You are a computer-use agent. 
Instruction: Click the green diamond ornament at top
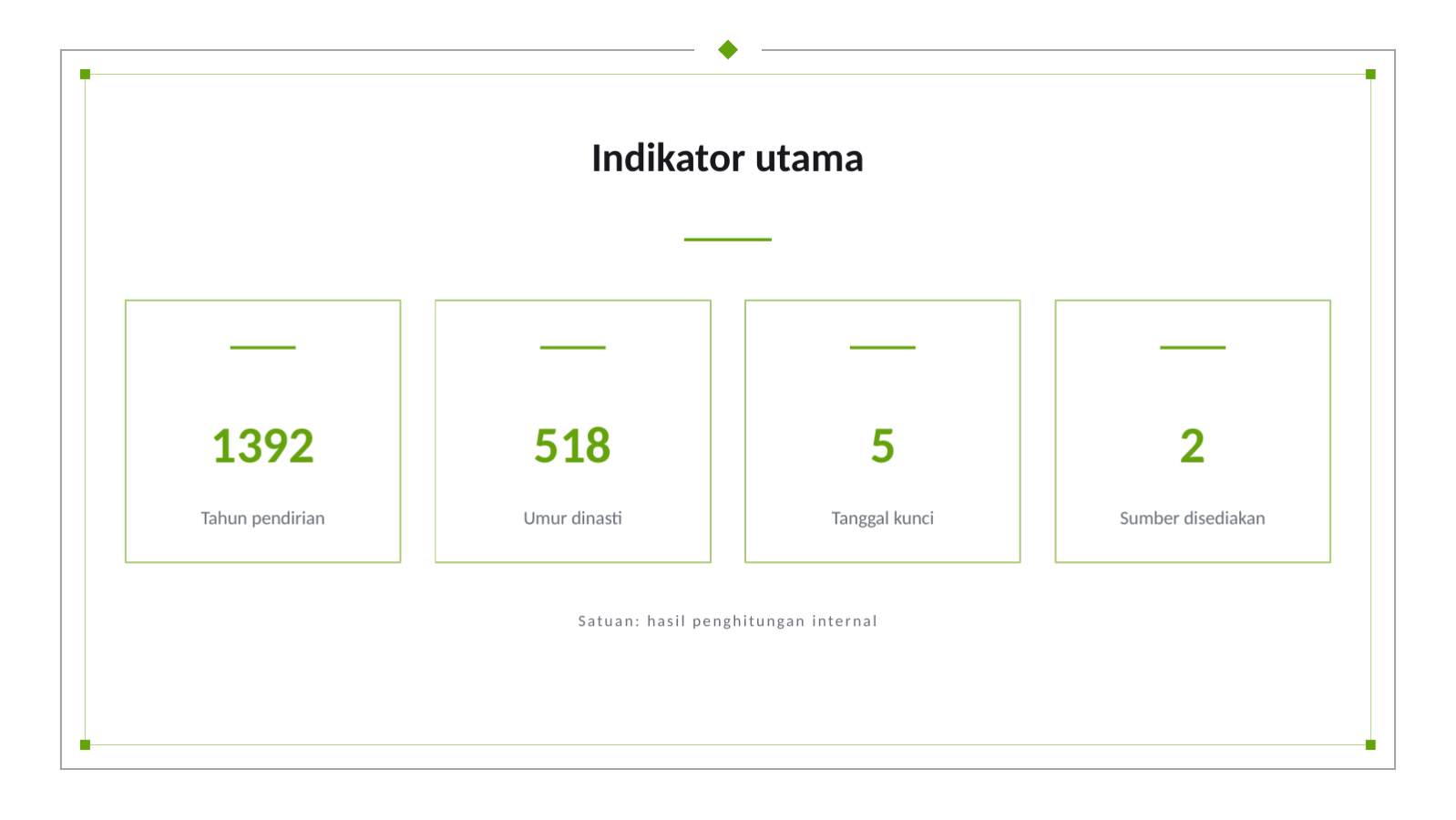[x=728, y=49]
